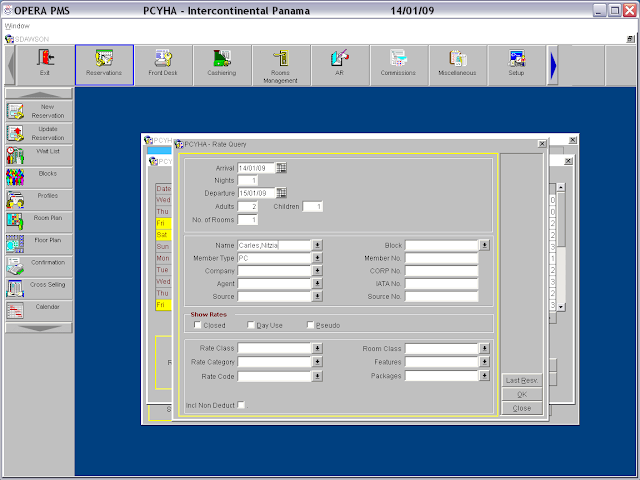
Task: Expand the Packages dropdown
Action: [x=484, y=376]
